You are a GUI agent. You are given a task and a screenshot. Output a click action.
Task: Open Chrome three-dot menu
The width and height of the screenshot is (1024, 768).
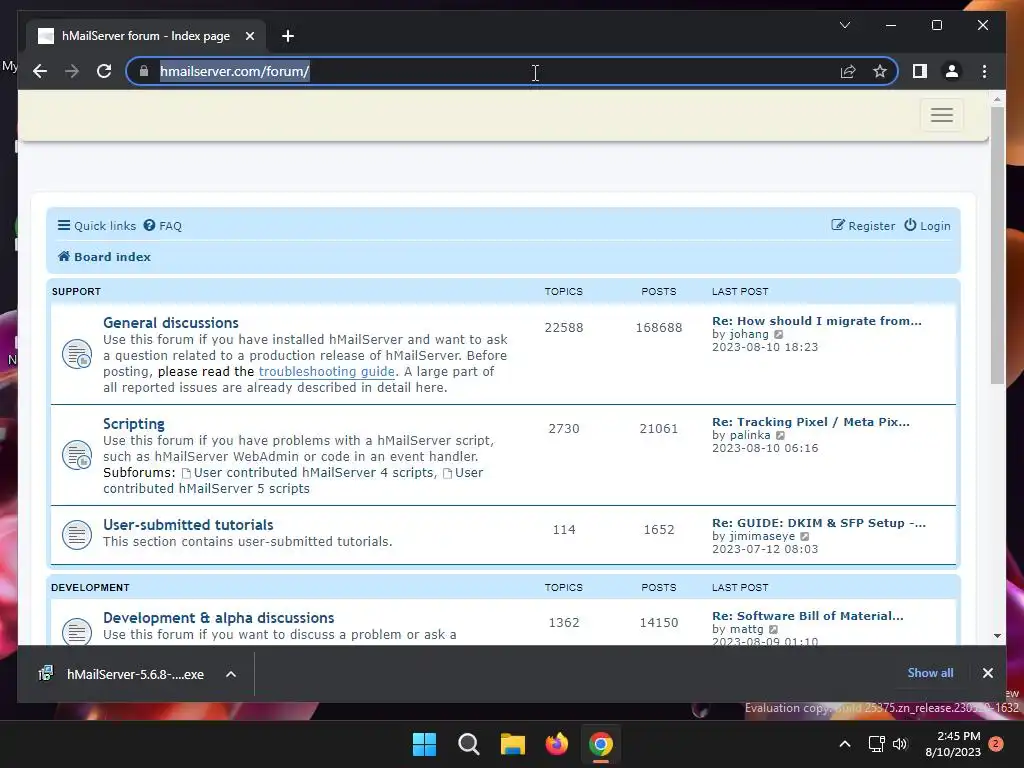click(x=984, y=71)
